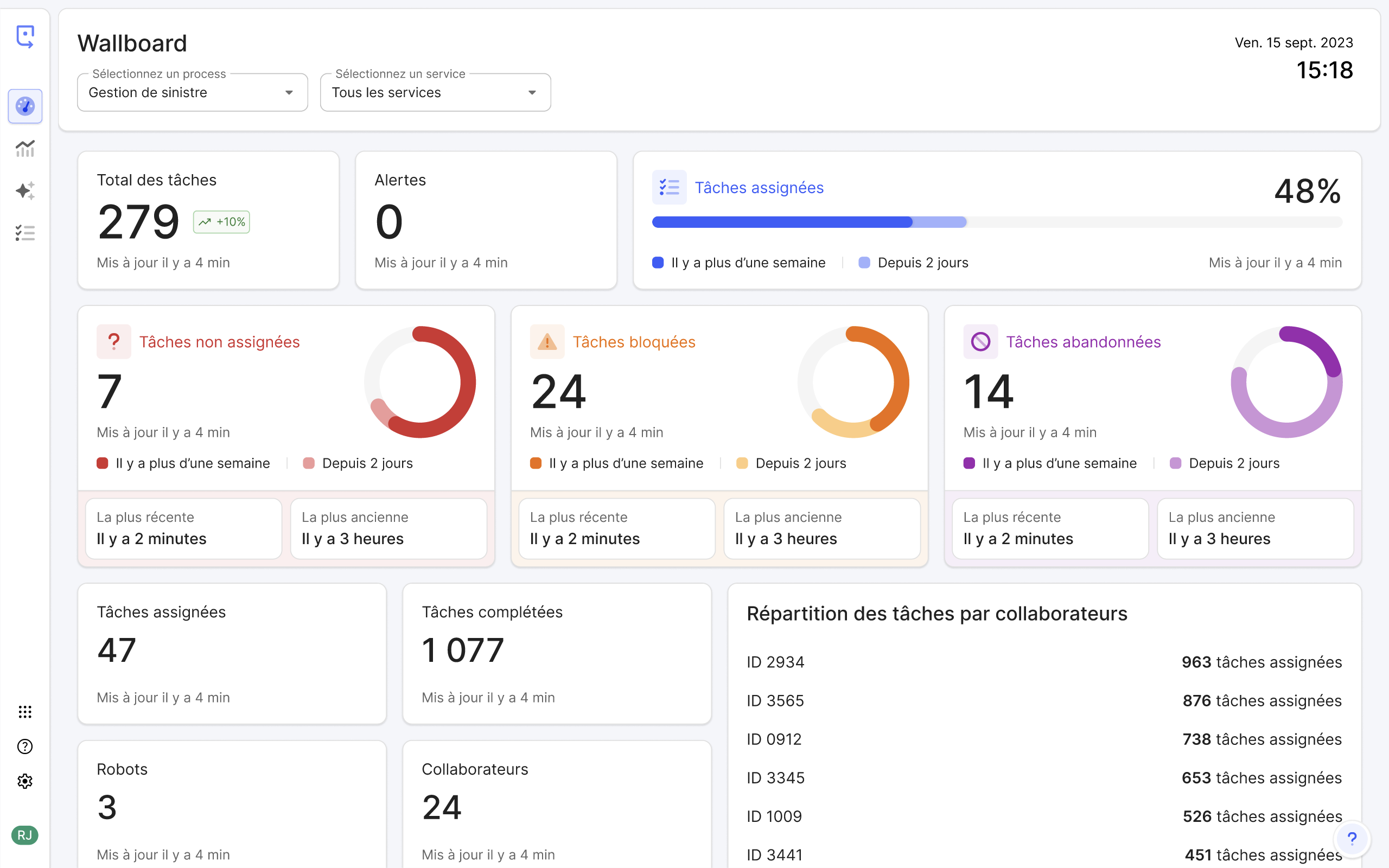
Task: Click the app logo in the sidebar
Action: click(26, 36)
